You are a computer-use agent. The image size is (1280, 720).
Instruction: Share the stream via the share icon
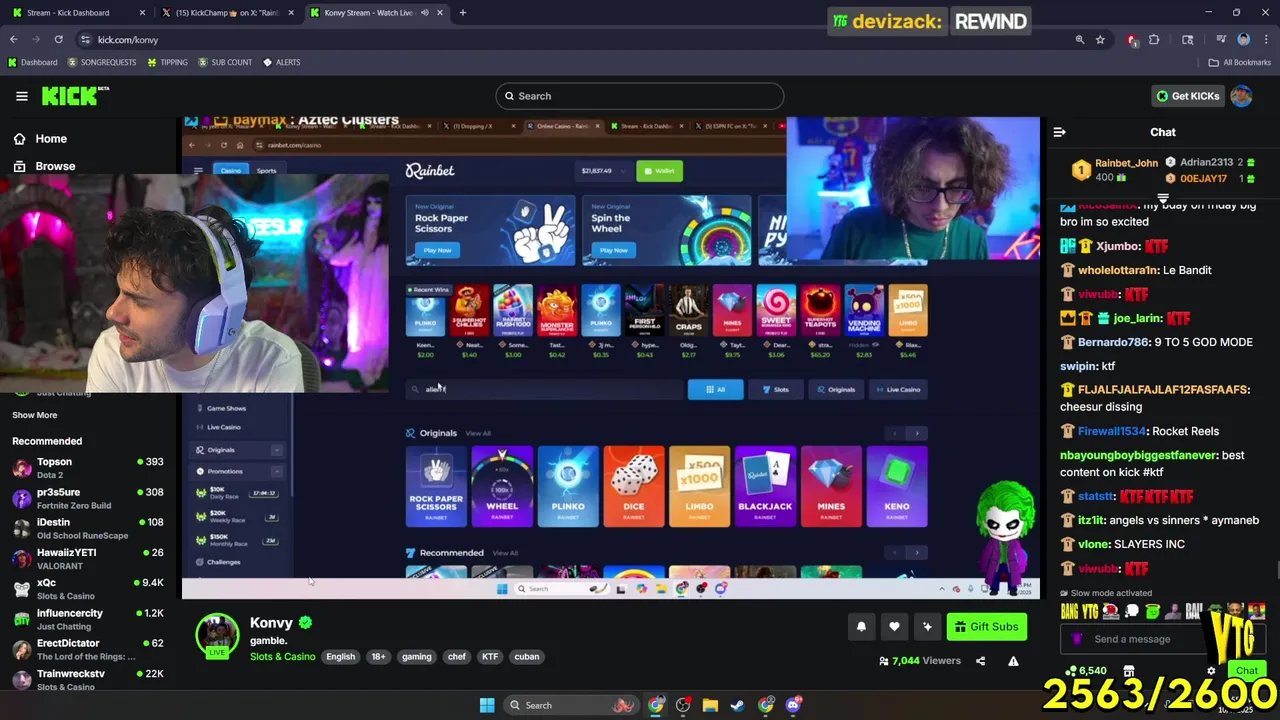click(x=980, y=661)
